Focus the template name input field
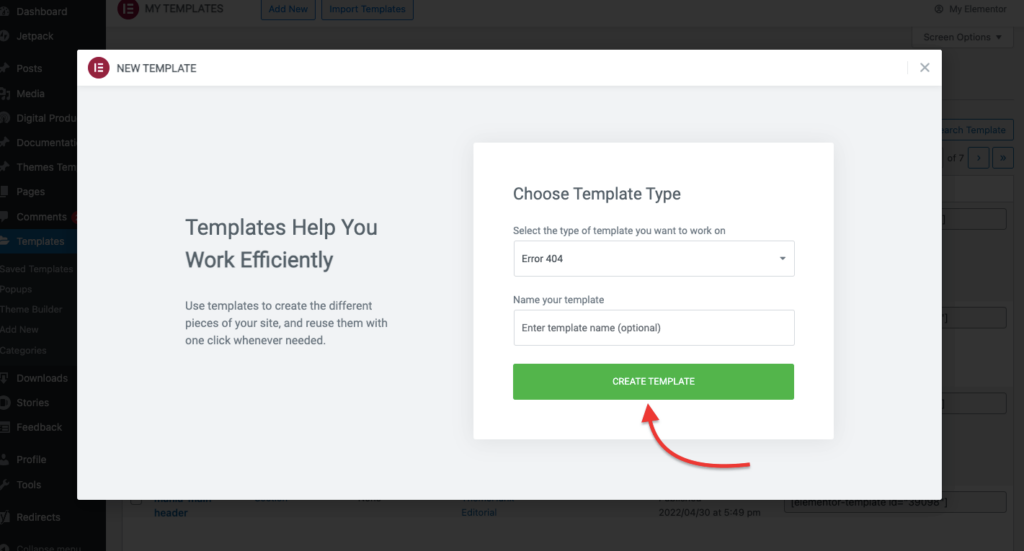 click(654, 328)
